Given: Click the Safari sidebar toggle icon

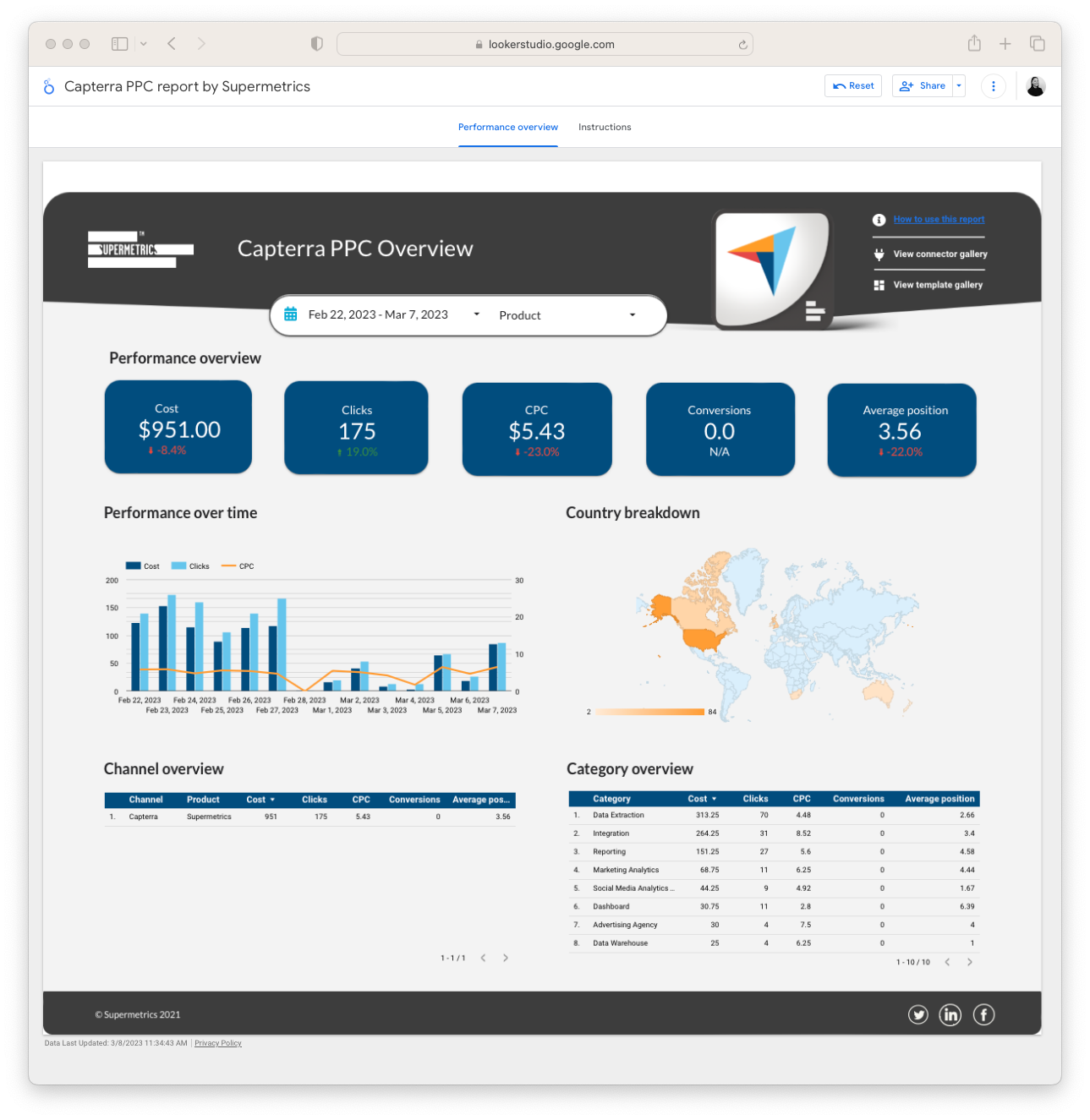Looking at the screenshot, I should [x=120, y=44].
